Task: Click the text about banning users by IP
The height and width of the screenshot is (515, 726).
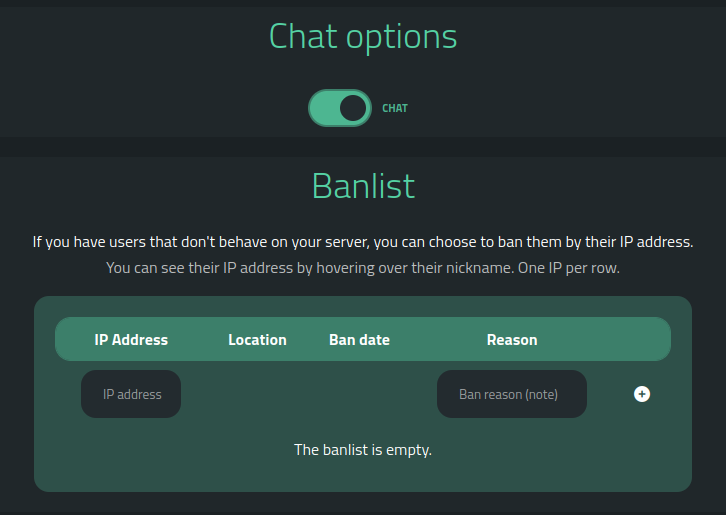Action: click(x=363, y=242)
